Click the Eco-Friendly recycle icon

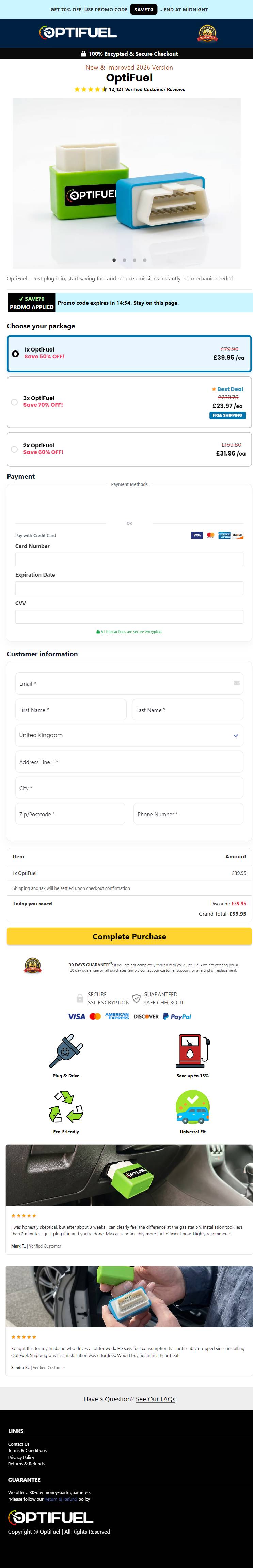pos(66,1107)
